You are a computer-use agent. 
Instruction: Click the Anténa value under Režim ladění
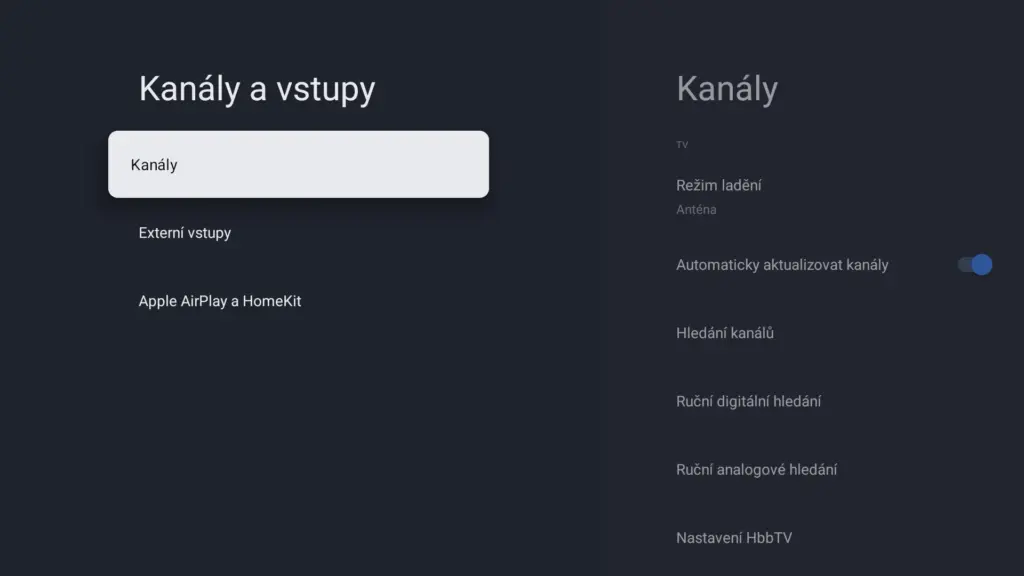696,210
